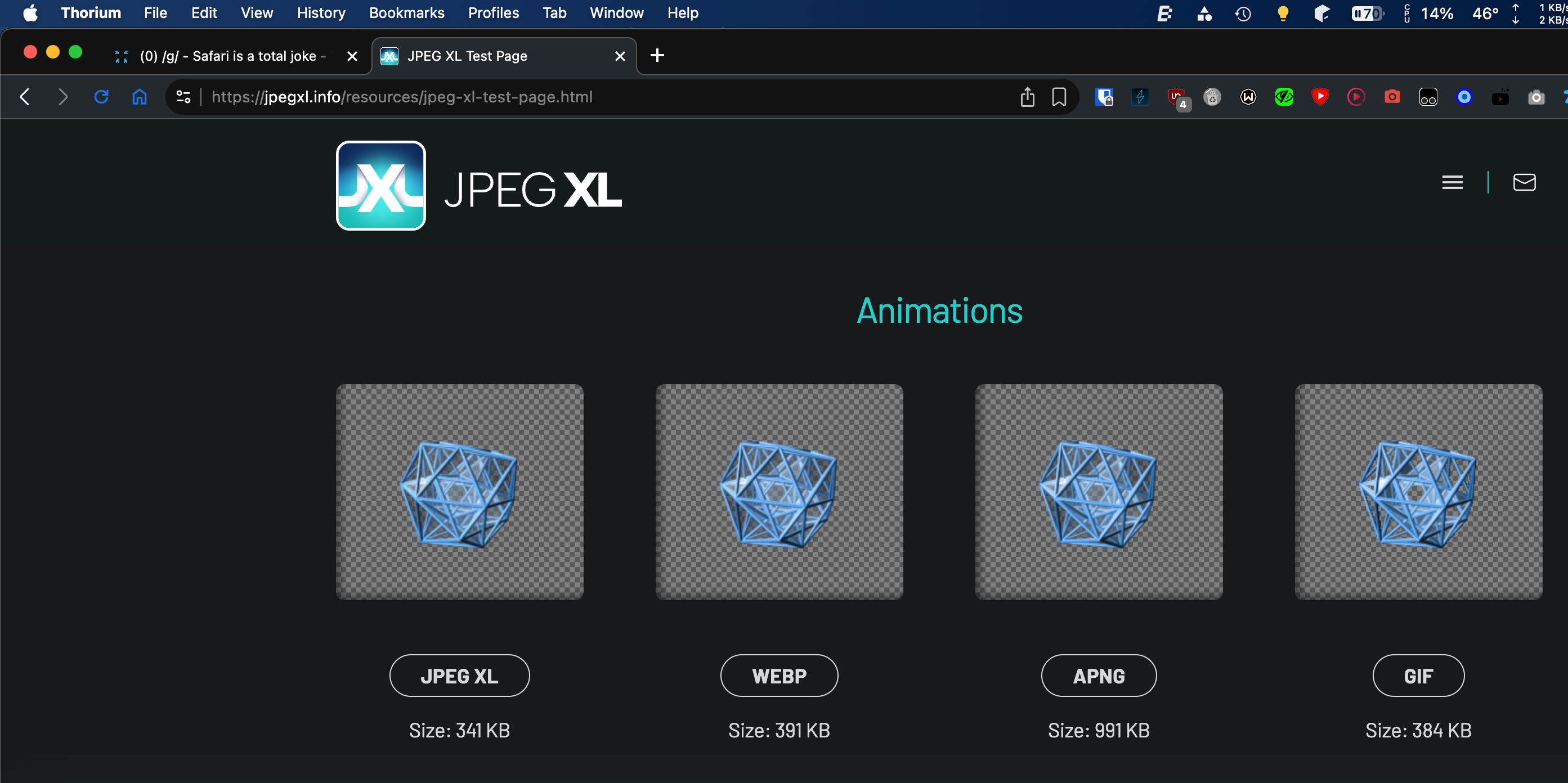Go back with the back arrow
The image size is (1568, 783).
tap(25, 97)
